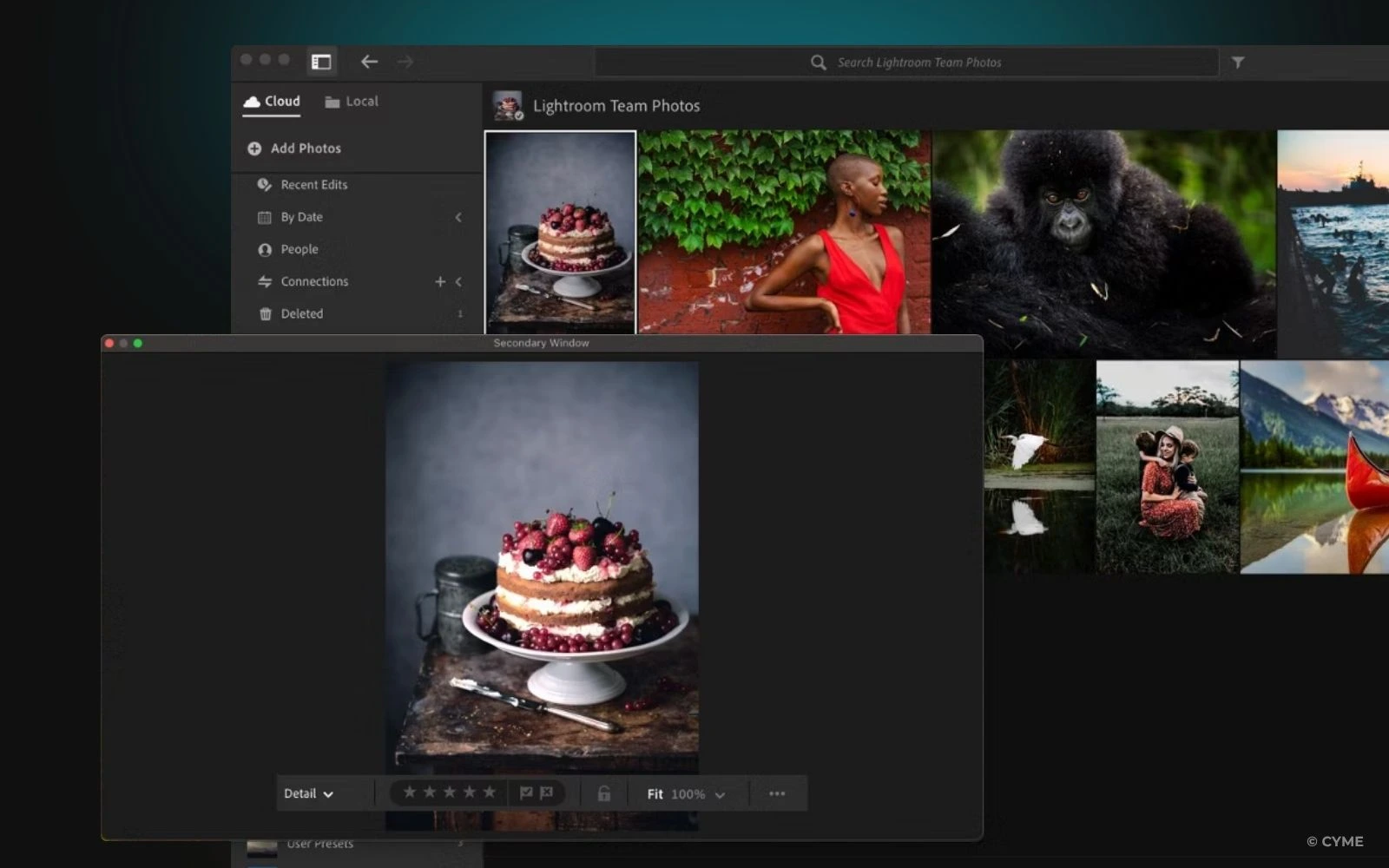
Task: Click the Secondary Window title bar text
Action: coord(541,343)
